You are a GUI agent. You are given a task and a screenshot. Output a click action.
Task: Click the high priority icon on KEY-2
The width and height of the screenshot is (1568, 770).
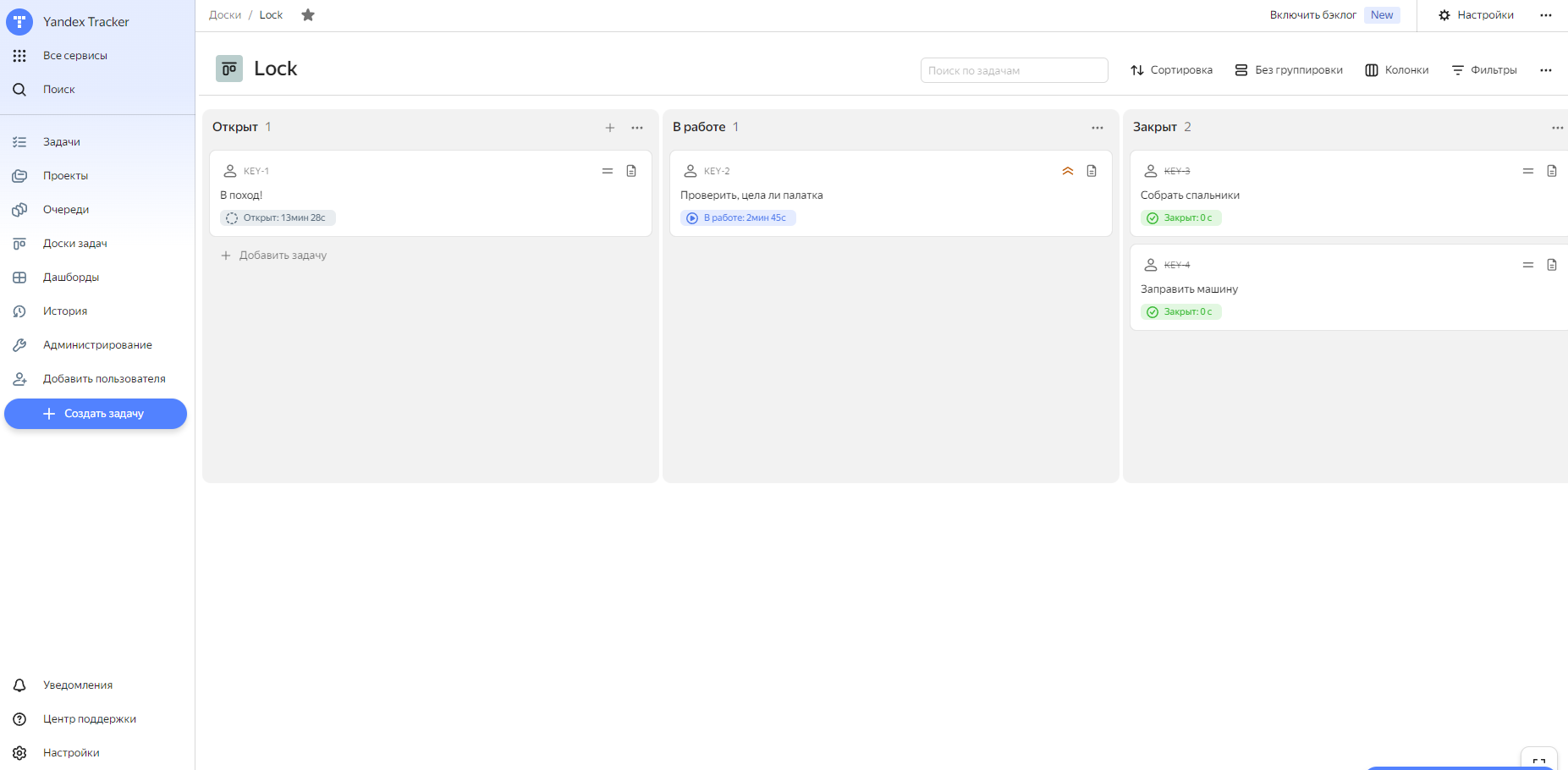pos(1068,171)
